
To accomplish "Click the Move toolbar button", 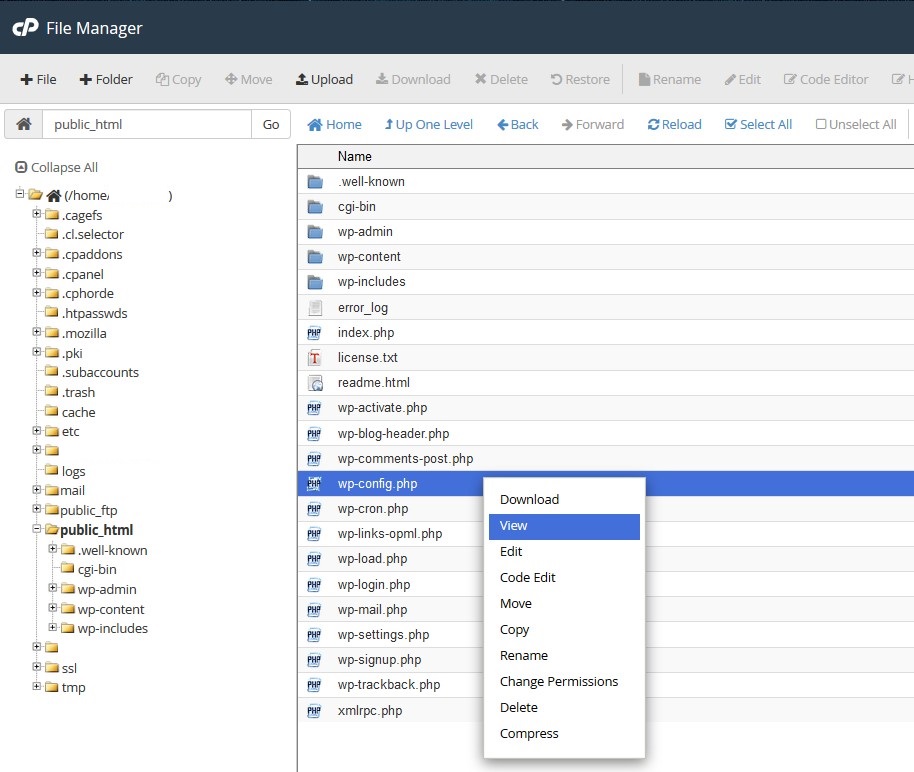I will coord(249,79).
